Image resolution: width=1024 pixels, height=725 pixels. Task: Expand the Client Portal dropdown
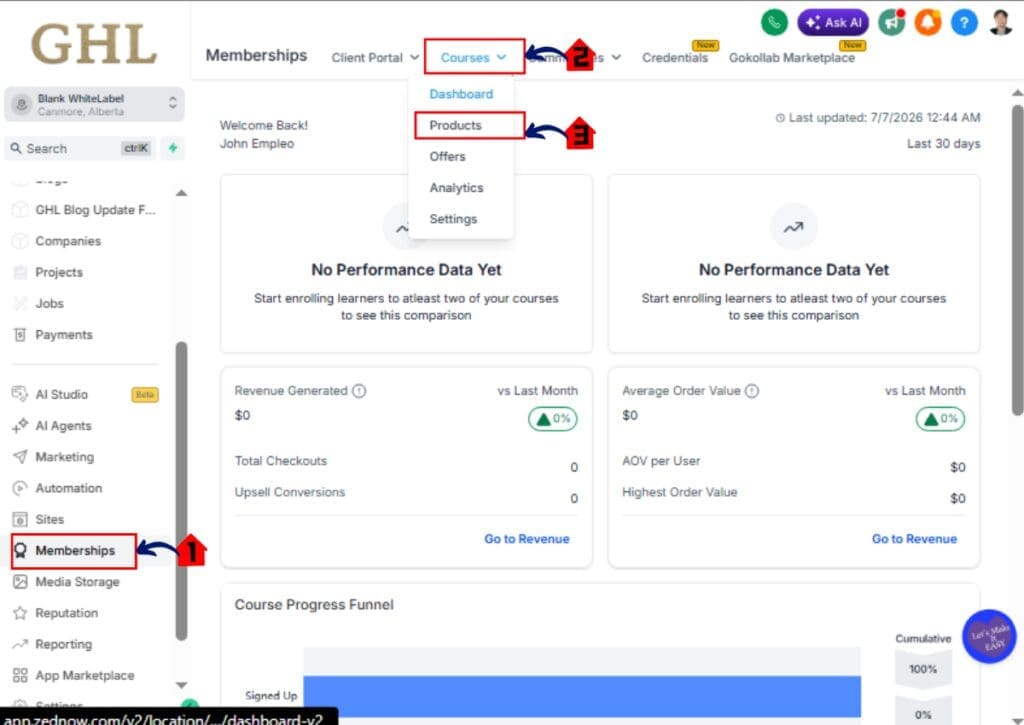tap(375, 57)
